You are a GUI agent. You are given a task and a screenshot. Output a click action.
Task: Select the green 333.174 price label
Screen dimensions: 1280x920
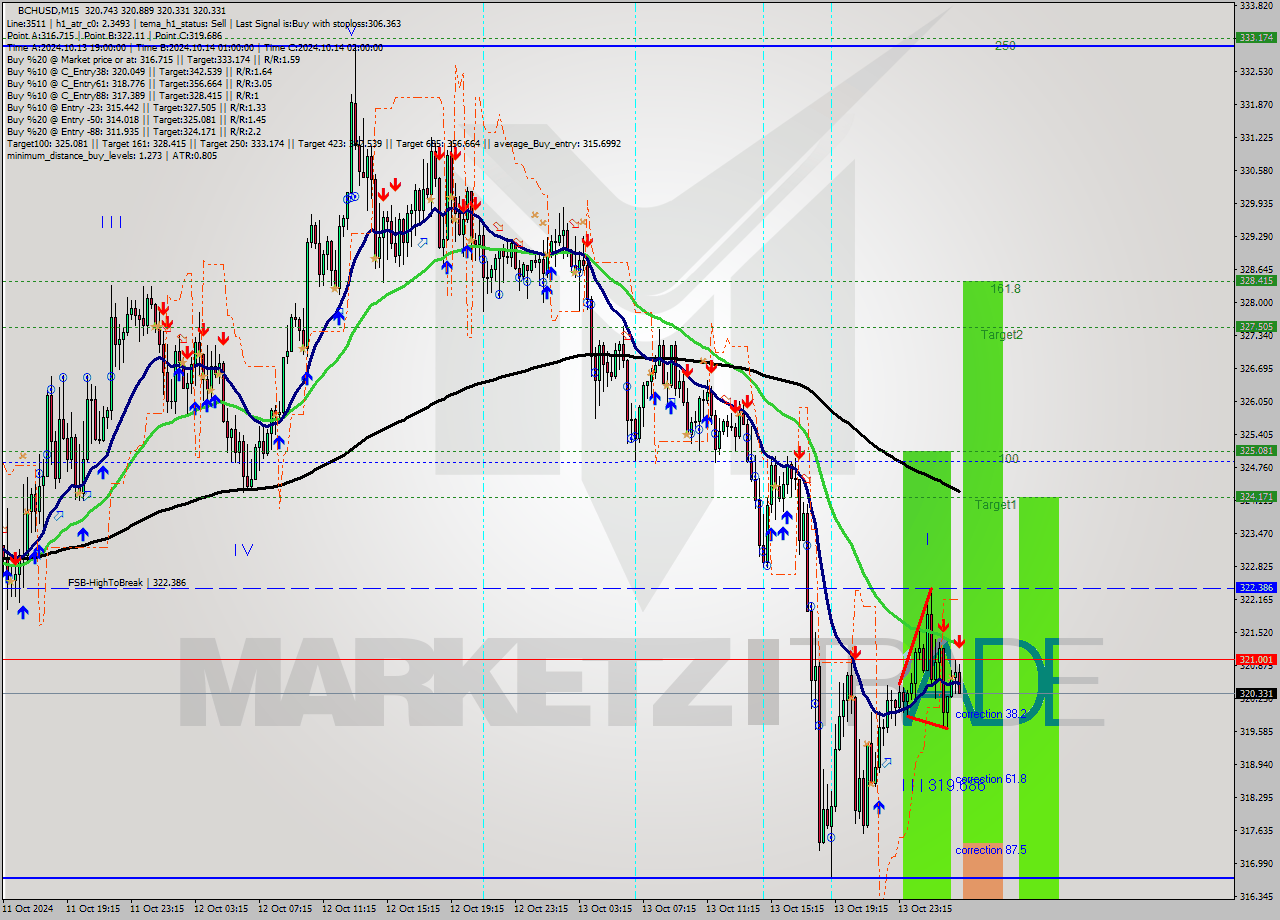tap(1256, 37)
